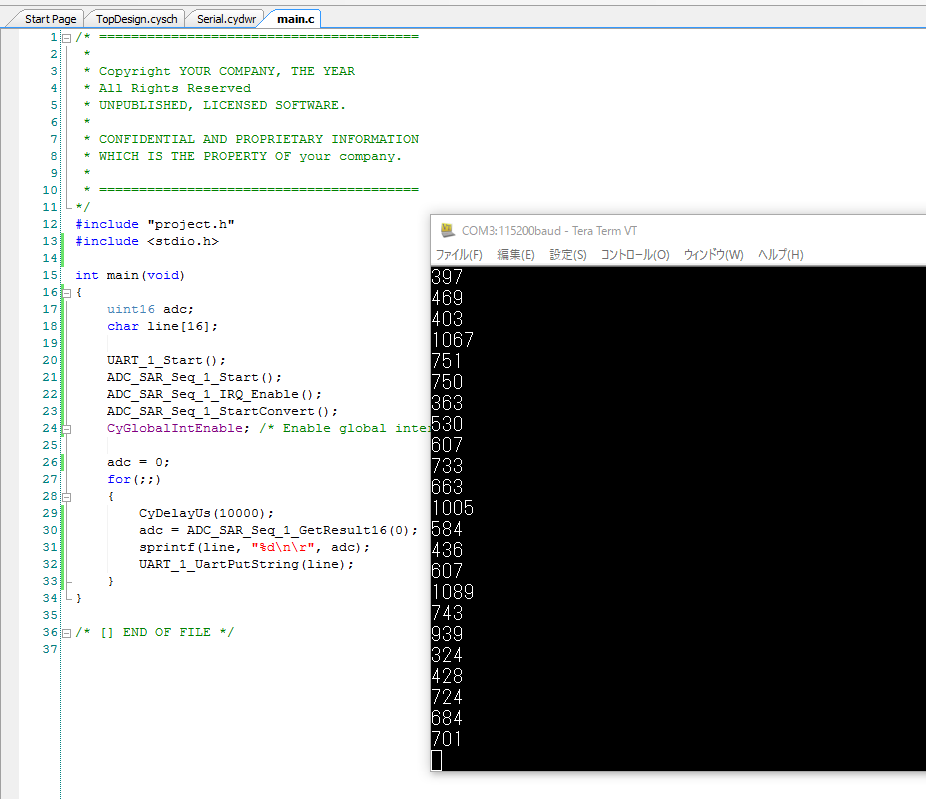Screen dimensions: 926x799
Task: Click the ADC_SAR_Seq_1_IRQ_Enable(); call
Action: click(214, 394)
